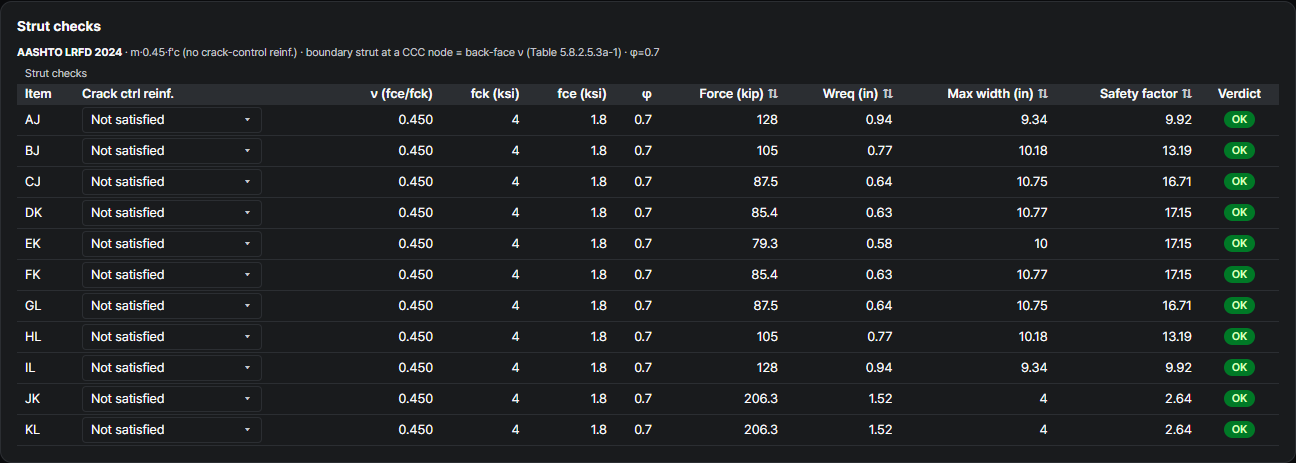Image resolution: width=1296 pixels, height=463 pixels.
Task: Click Wreq value 1.52 in JK row
Action: click(x=880, y=399)
